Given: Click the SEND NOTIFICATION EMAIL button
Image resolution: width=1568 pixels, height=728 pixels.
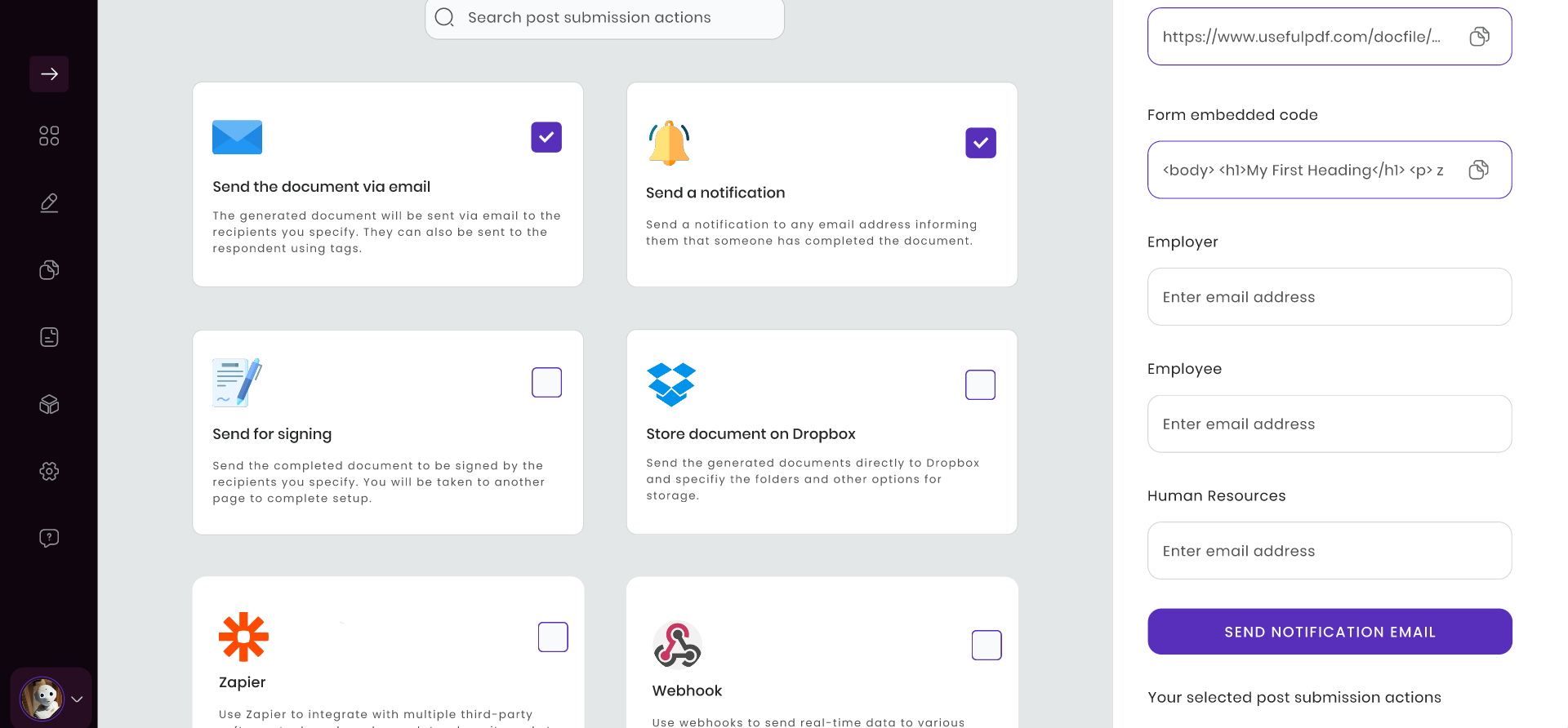Looking at the screenshot, I should (1330, 631).
